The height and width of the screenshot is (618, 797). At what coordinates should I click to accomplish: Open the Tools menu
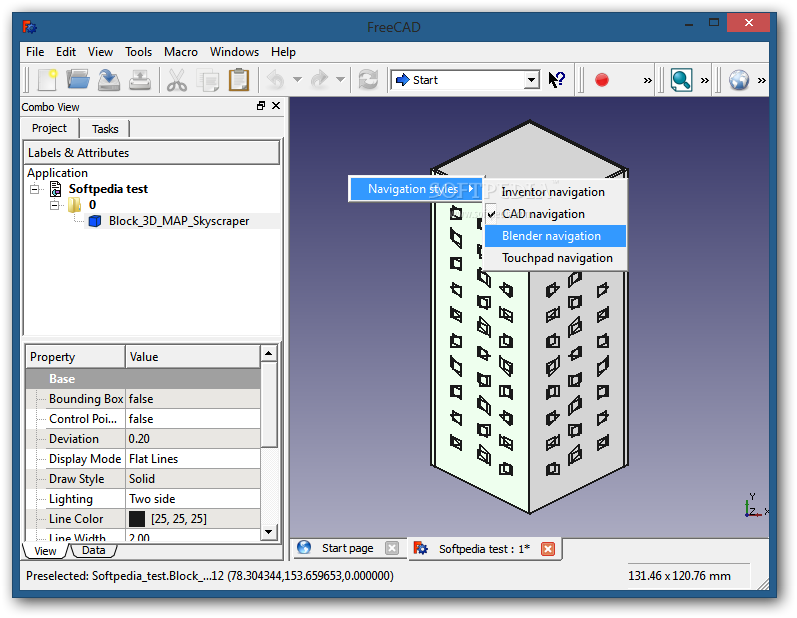point(138,52)
